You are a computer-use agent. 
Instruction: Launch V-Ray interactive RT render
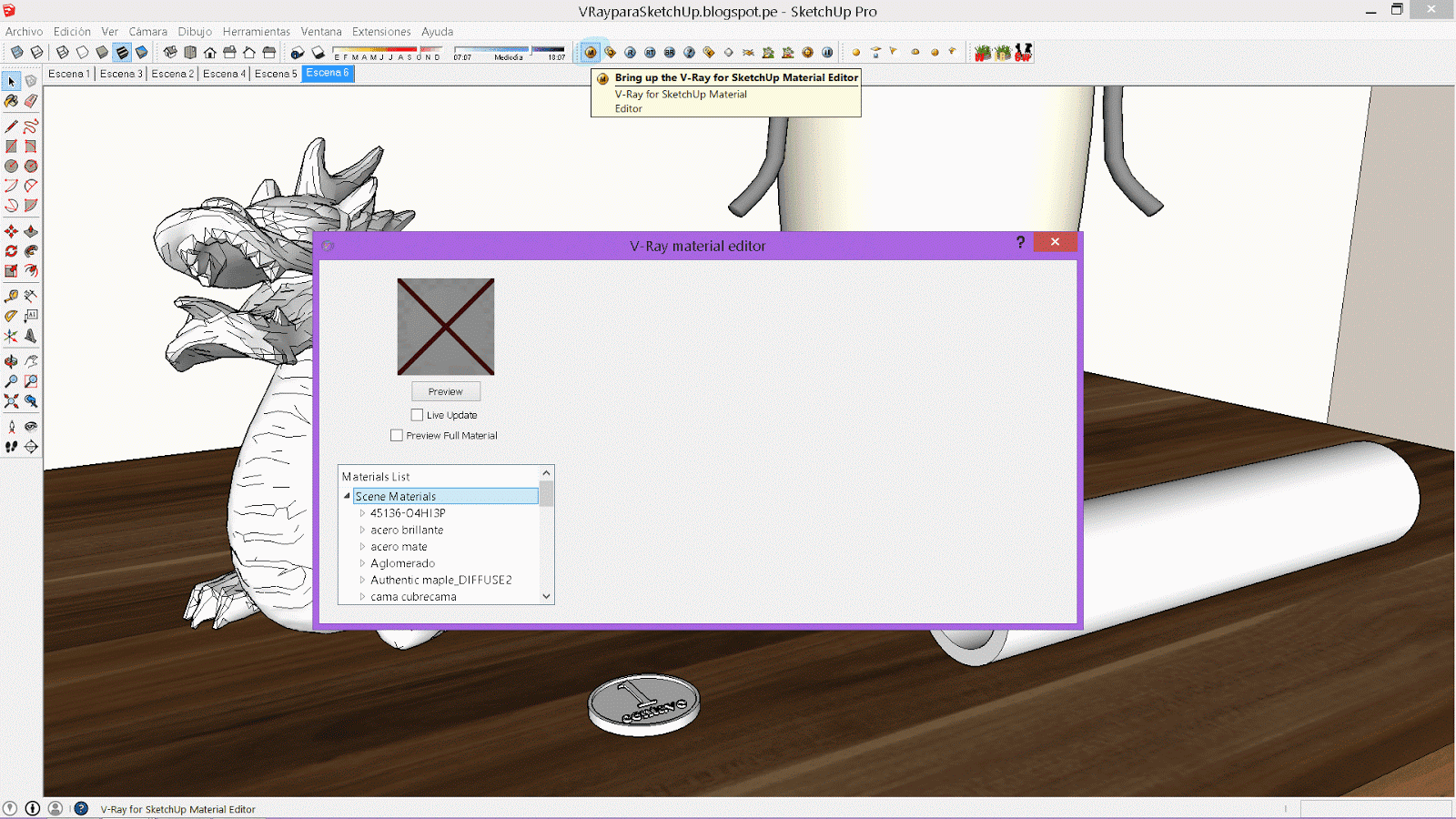click(650, 52)
